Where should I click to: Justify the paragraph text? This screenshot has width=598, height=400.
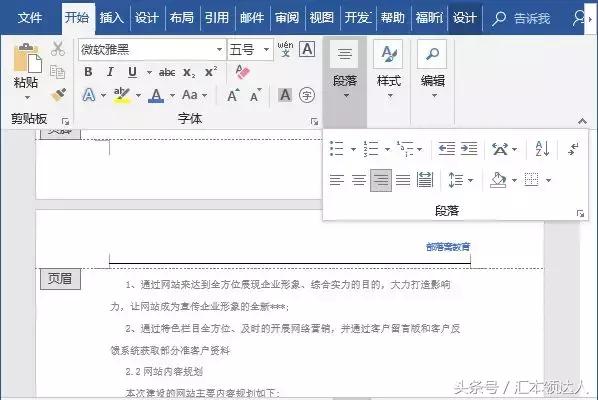(403, 180)
